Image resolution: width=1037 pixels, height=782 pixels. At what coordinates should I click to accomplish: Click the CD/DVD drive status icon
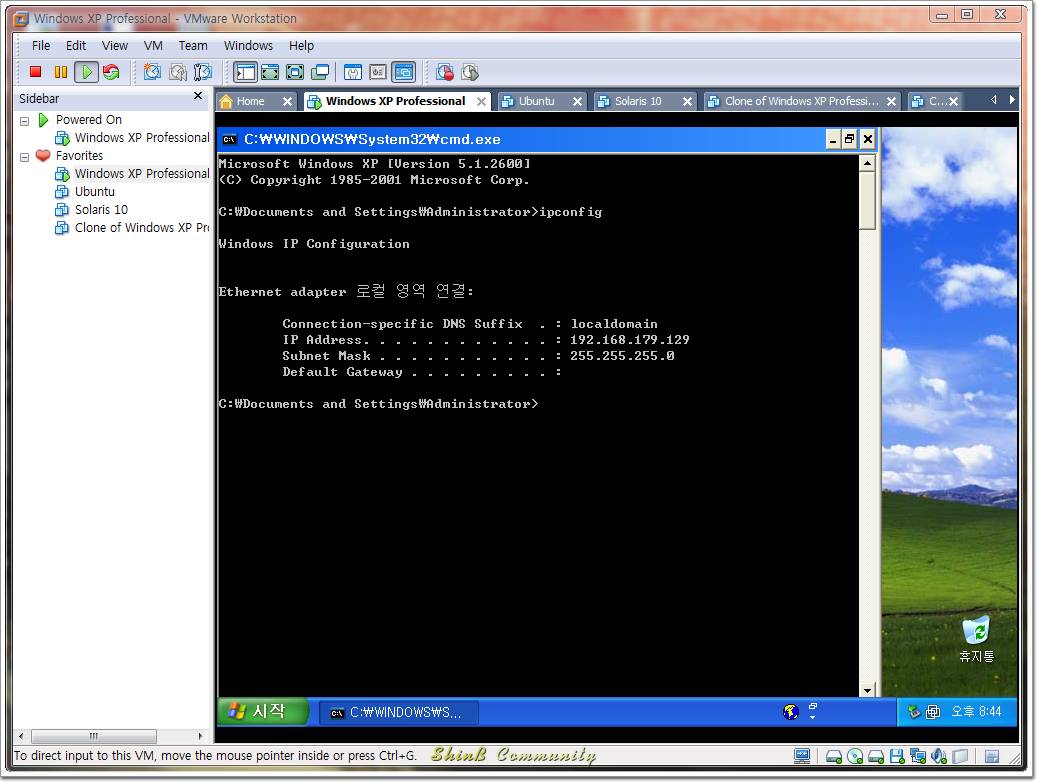pyautogui.click(x=855, y=756)
